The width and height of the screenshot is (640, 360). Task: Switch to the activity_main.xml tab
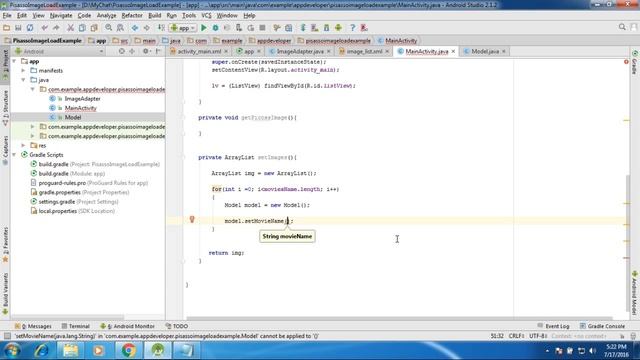pyautogui.click(x=199, y=51)
